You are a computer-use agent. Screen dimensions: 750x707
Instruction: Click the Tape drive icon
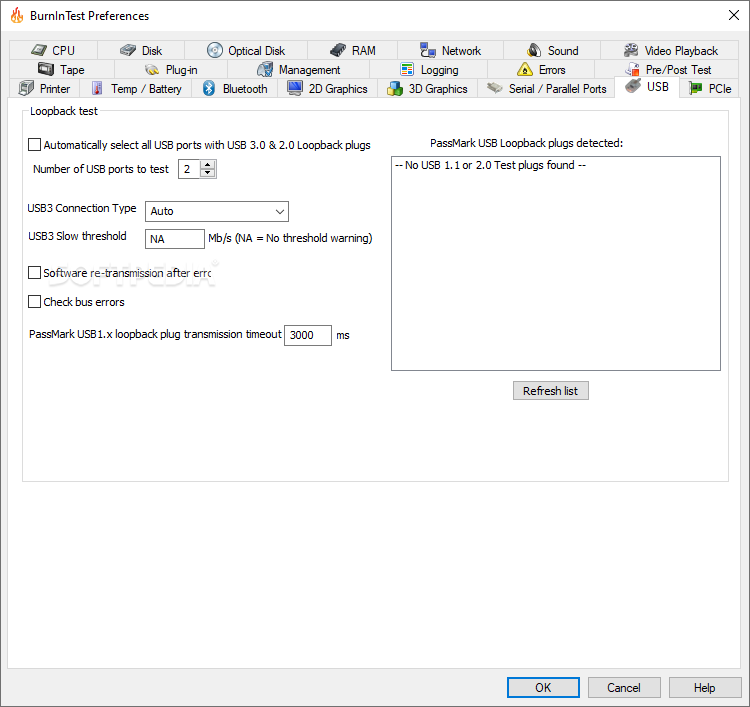pyautogui.click(x=46, y=69)
